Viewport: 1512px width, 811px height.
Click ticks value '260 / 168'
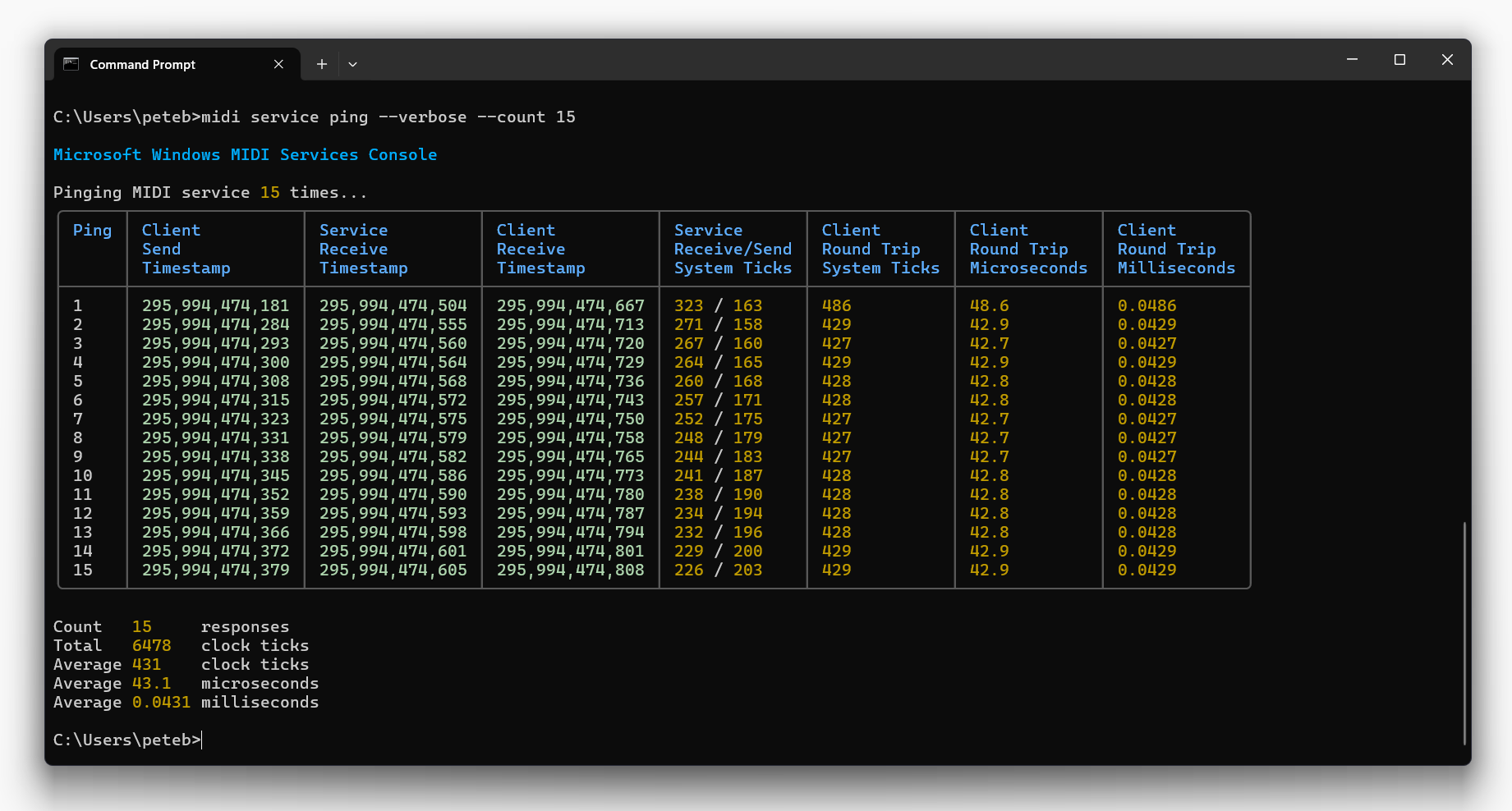[719, 382]
